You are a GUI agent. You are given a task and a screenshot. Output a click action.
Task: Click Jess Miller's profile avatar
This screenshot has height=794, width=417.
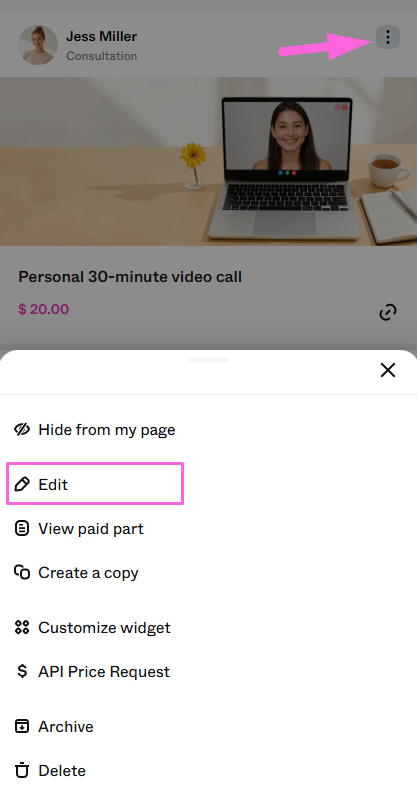38,45
